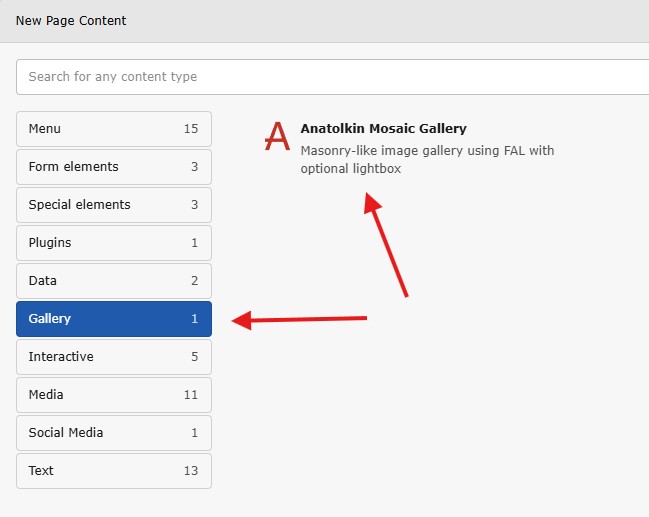The width and height of the screenshot is (649, 517).
Task: Switch to the Media tab
Action: (100, 395)
